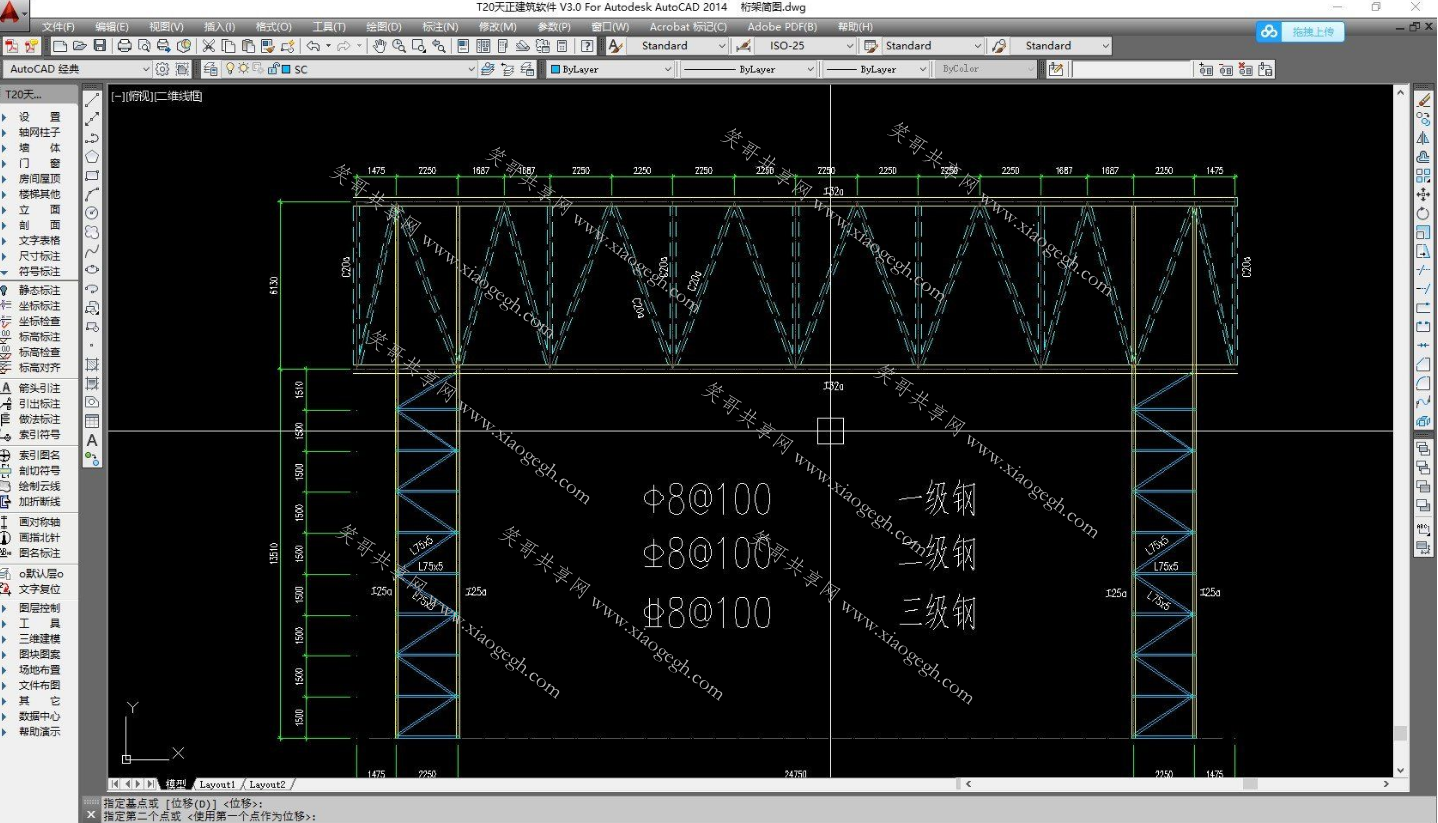The height and width of the screenshot is (823, 1438).
Task: Click the 二维线框 visual style label
Action: tap(178, 97)
